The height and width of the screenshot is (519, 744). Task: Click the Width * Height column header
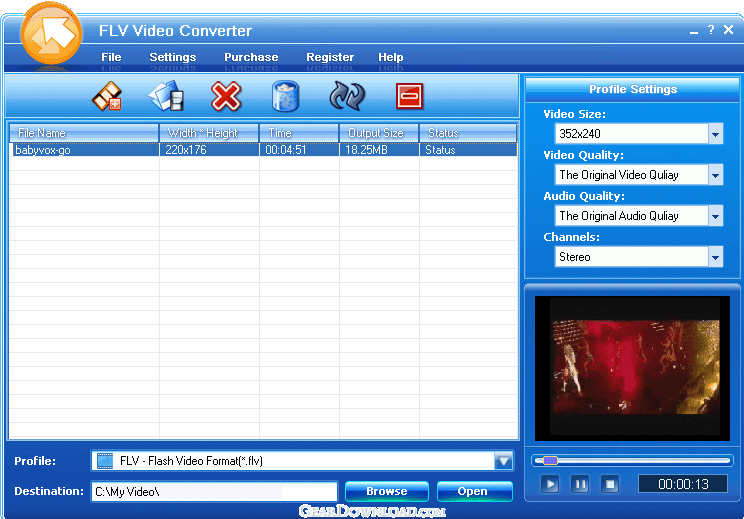tap(209, 133)
